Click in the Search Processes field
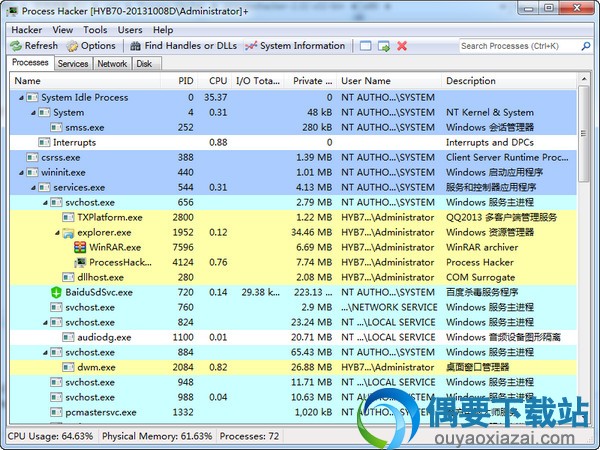The height and width of the screenshot is (450, 600). (x=520, y=46)
